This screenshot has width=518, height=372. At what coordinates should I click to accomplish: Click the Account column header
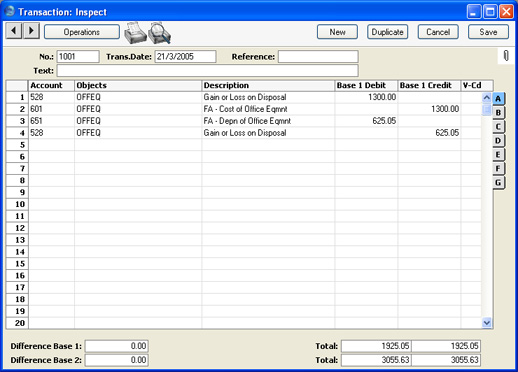[x=52, y=85]
